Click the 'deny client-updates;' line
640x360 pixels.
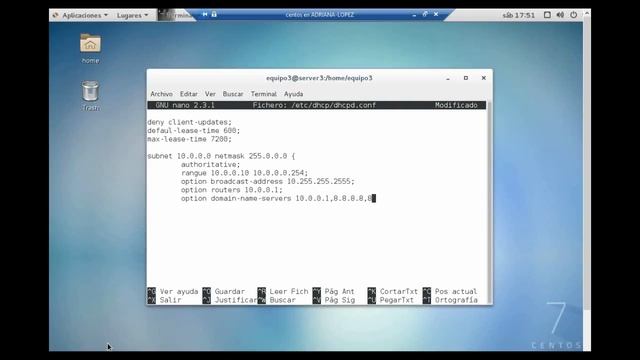point(189,122)
